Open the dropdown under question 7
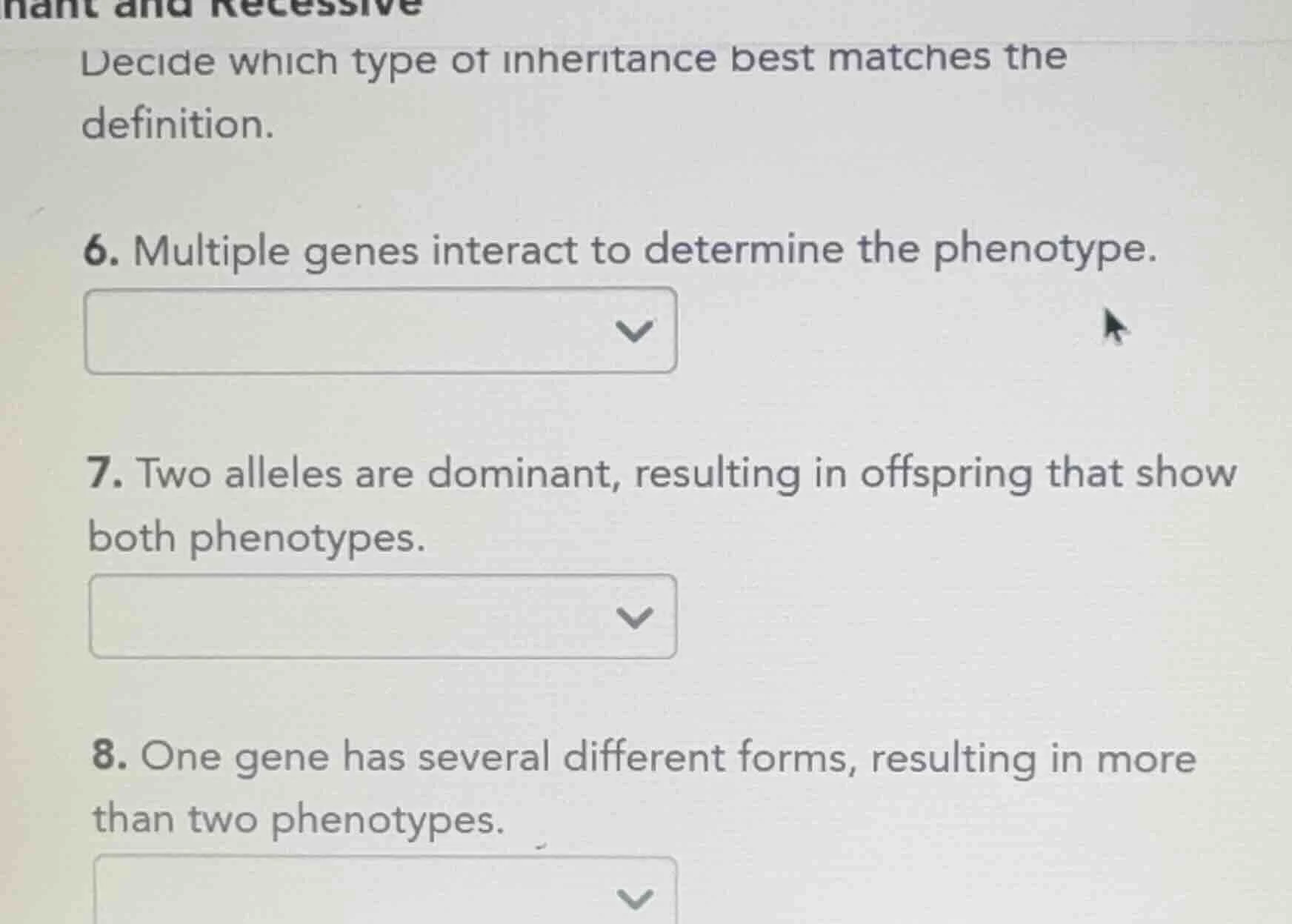Image resolution: width=1292 pixels, height=924 pixels. pos(382,615)
